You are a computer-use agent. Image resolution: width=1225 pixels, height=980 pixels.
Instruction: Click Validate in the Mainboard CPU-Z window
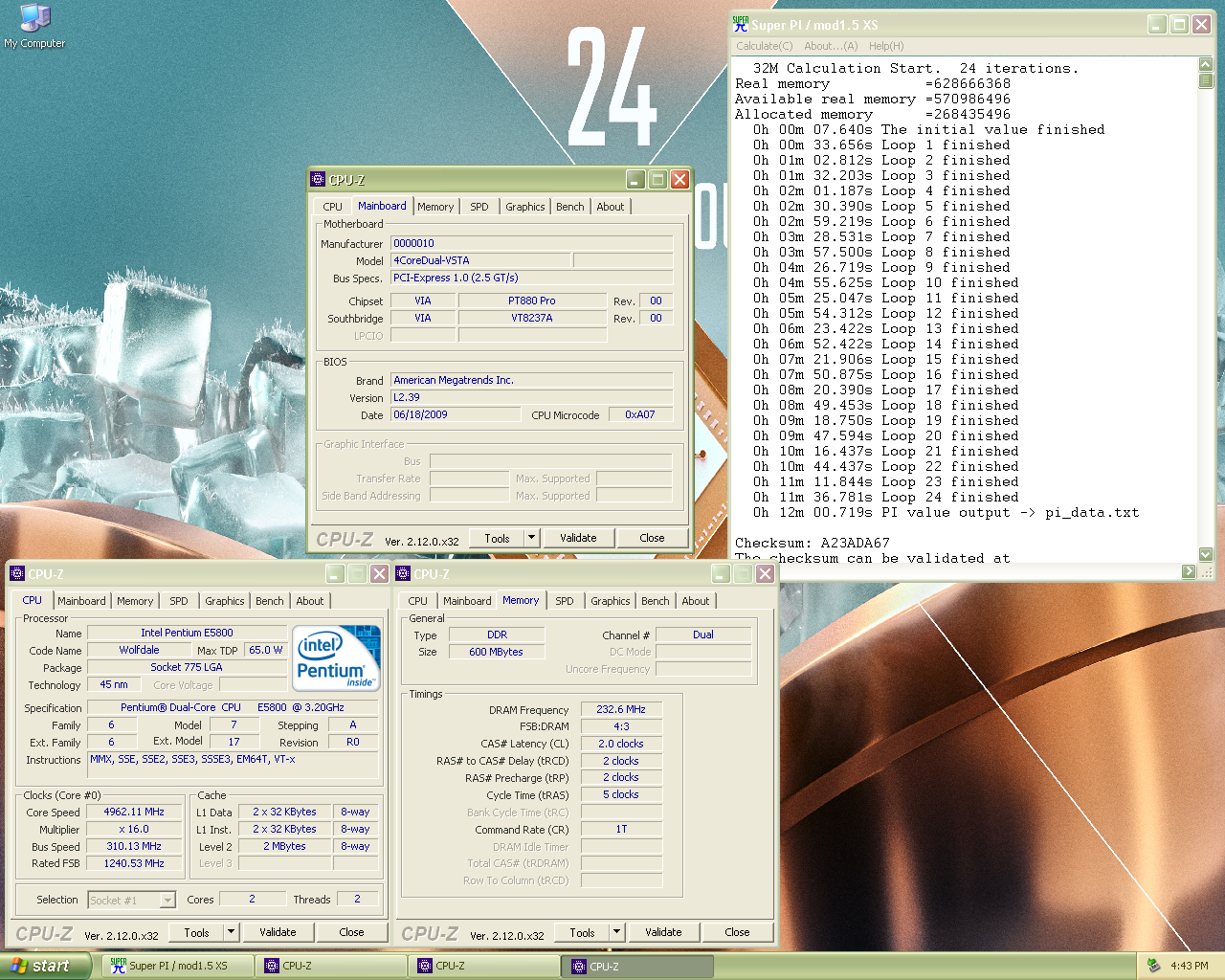click(x=578, y=538)
